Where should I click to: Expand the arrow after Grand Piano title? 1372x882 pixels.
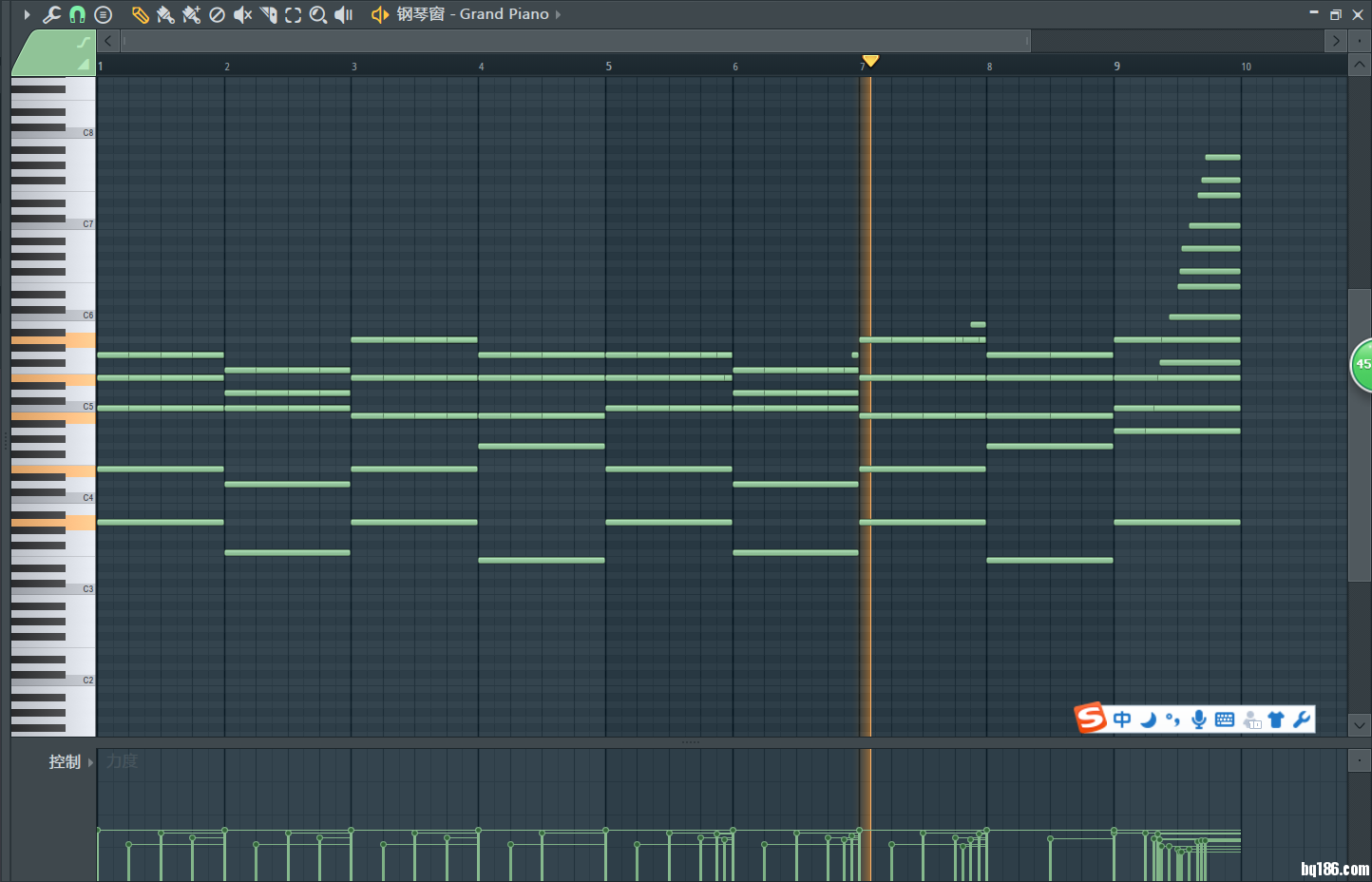pos(558,14)
